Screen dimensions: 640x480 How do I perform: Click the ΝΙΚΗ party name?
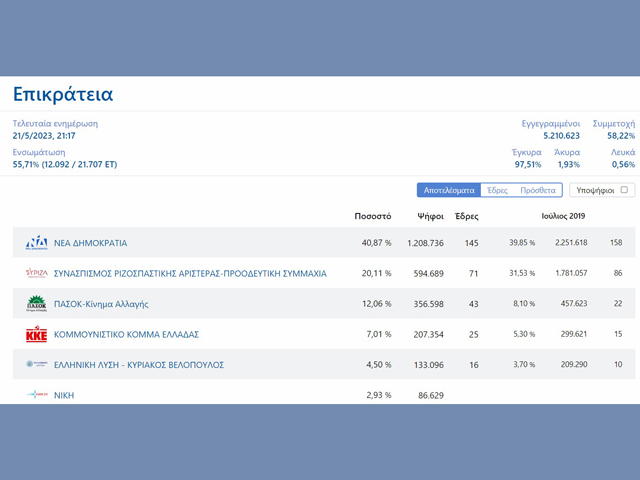[x=64, y=396]
